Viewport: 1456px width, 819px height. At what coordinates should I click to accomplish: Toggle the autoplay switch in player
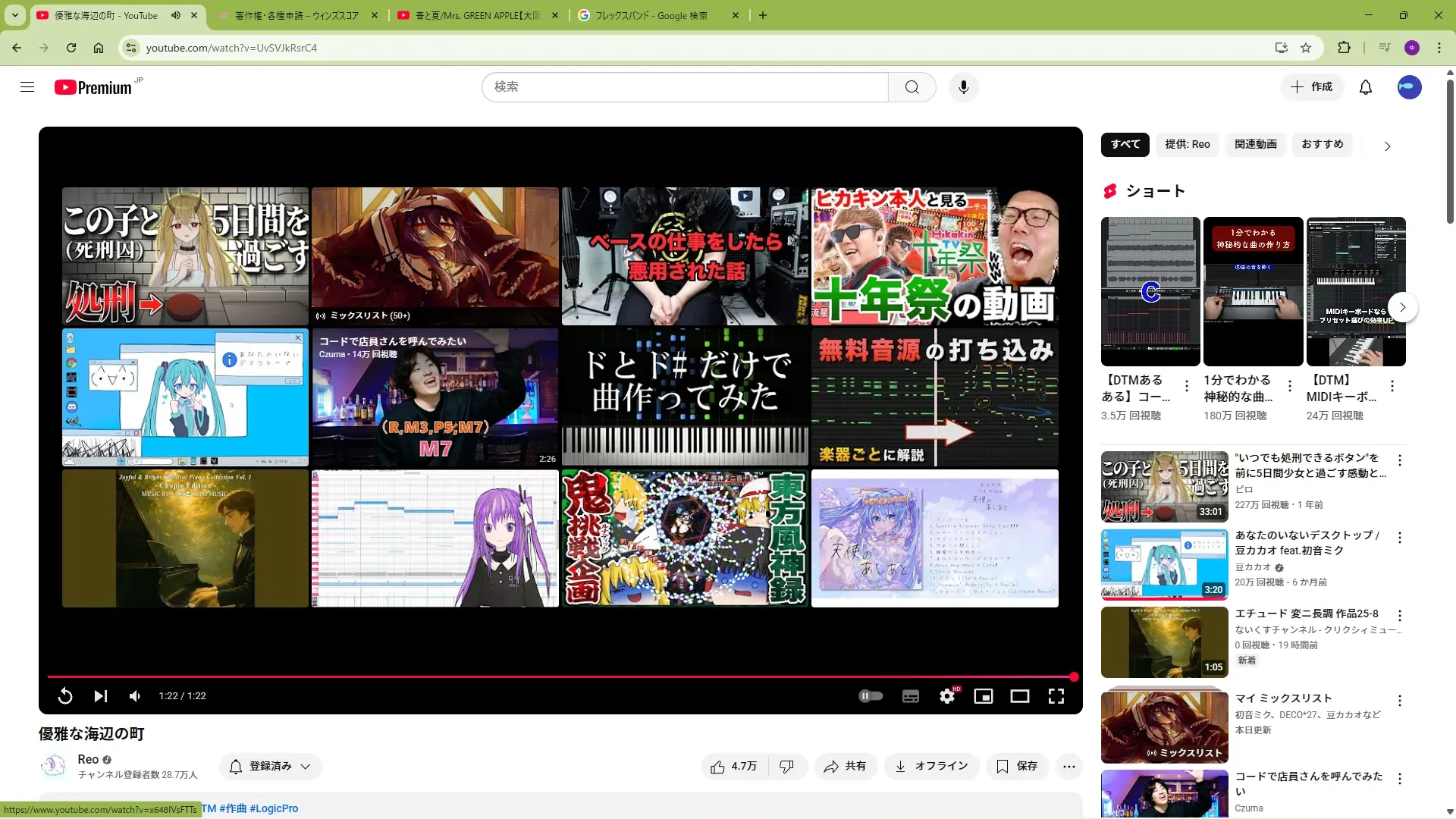tap(871, 696)
